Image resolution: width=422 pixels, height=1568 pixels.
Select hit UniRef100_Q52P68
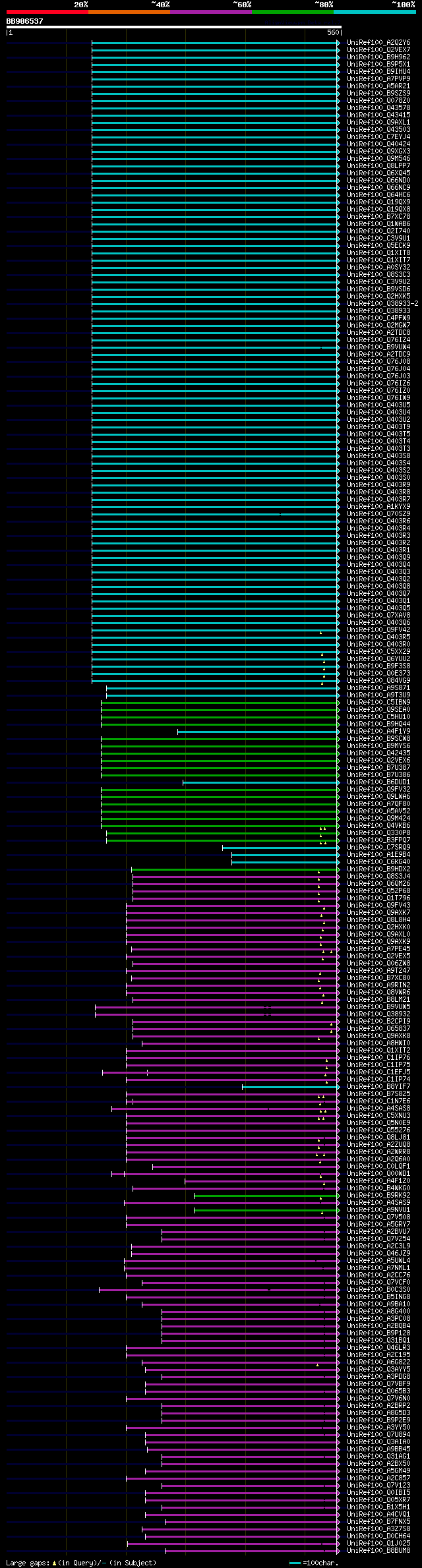(x=378, y=890)
